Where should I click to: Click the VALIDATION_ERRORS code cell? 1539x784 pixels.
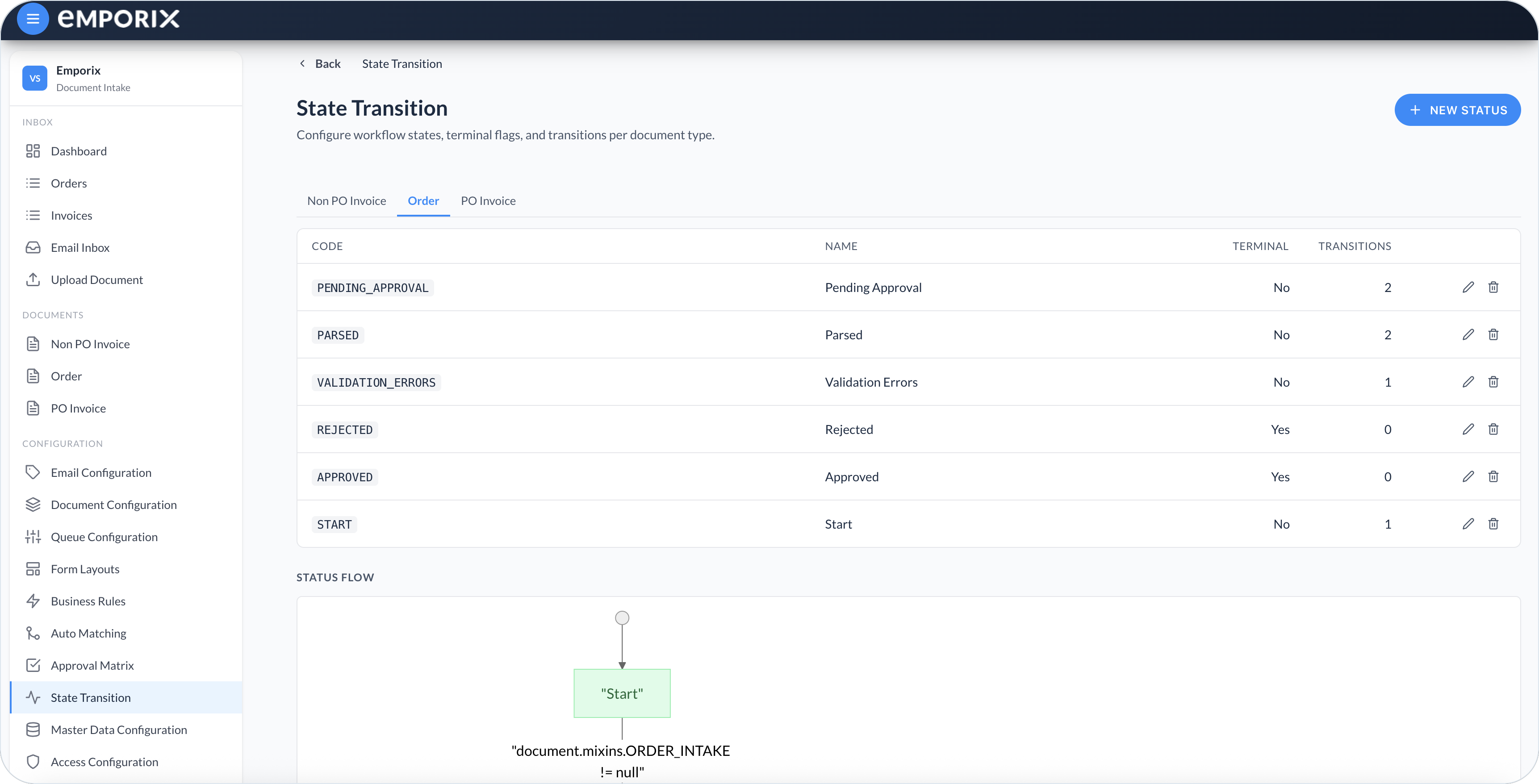click(376, 382)
